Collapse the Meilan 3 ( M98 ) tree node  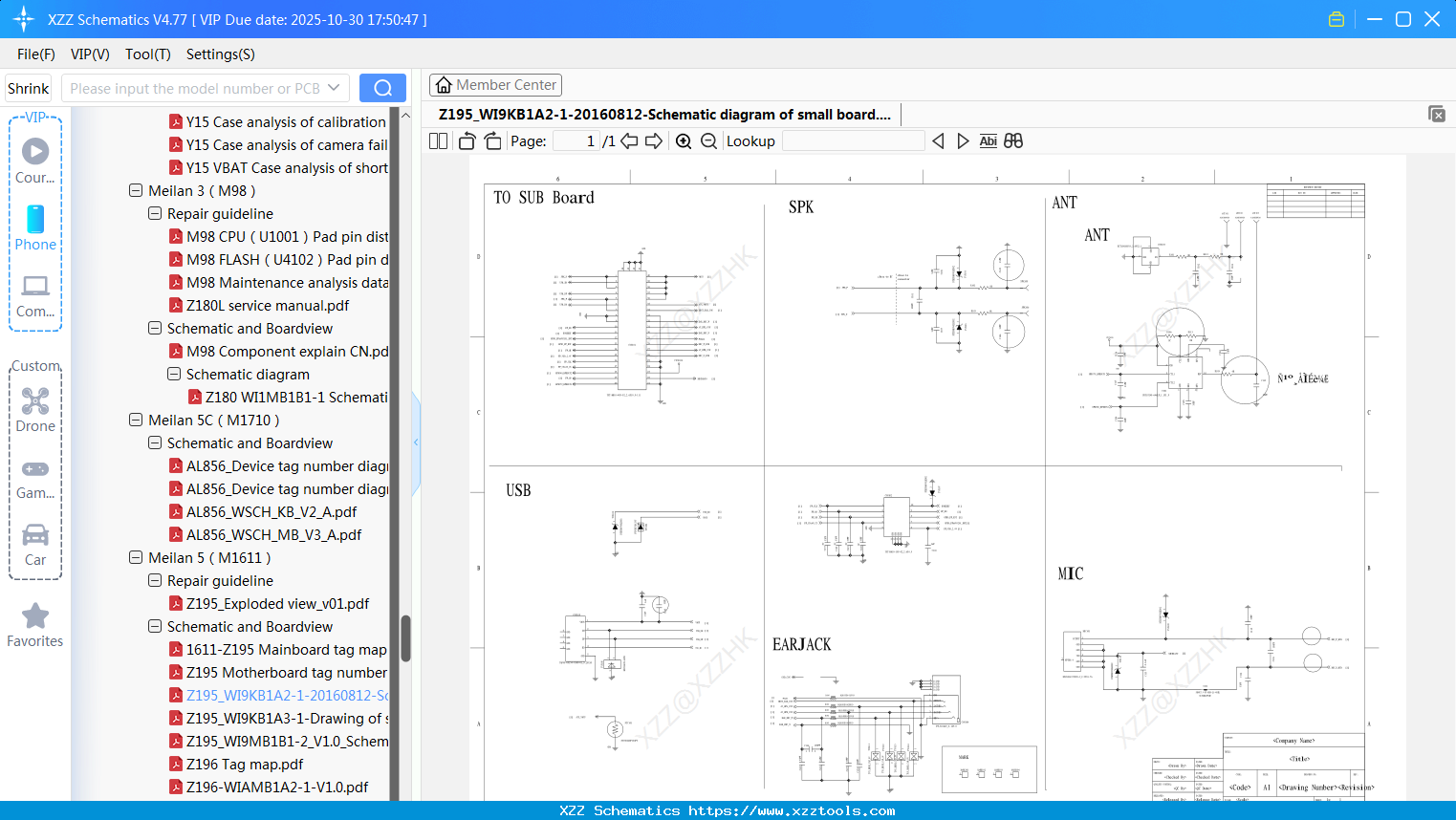click(135, 190)
